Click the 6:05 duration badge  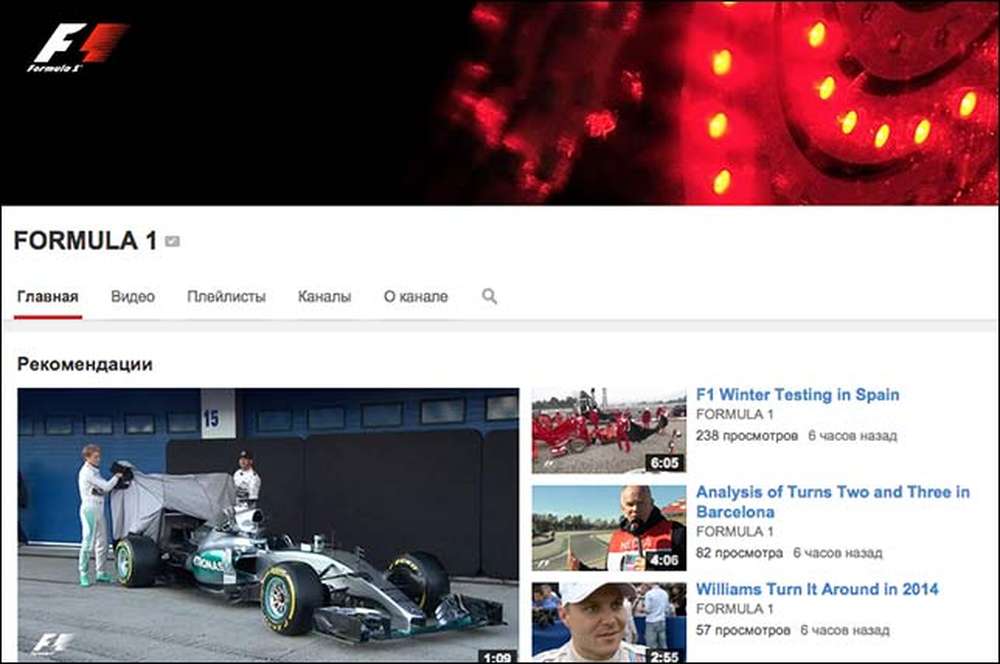pyautogui.click(x=664, y=463)
